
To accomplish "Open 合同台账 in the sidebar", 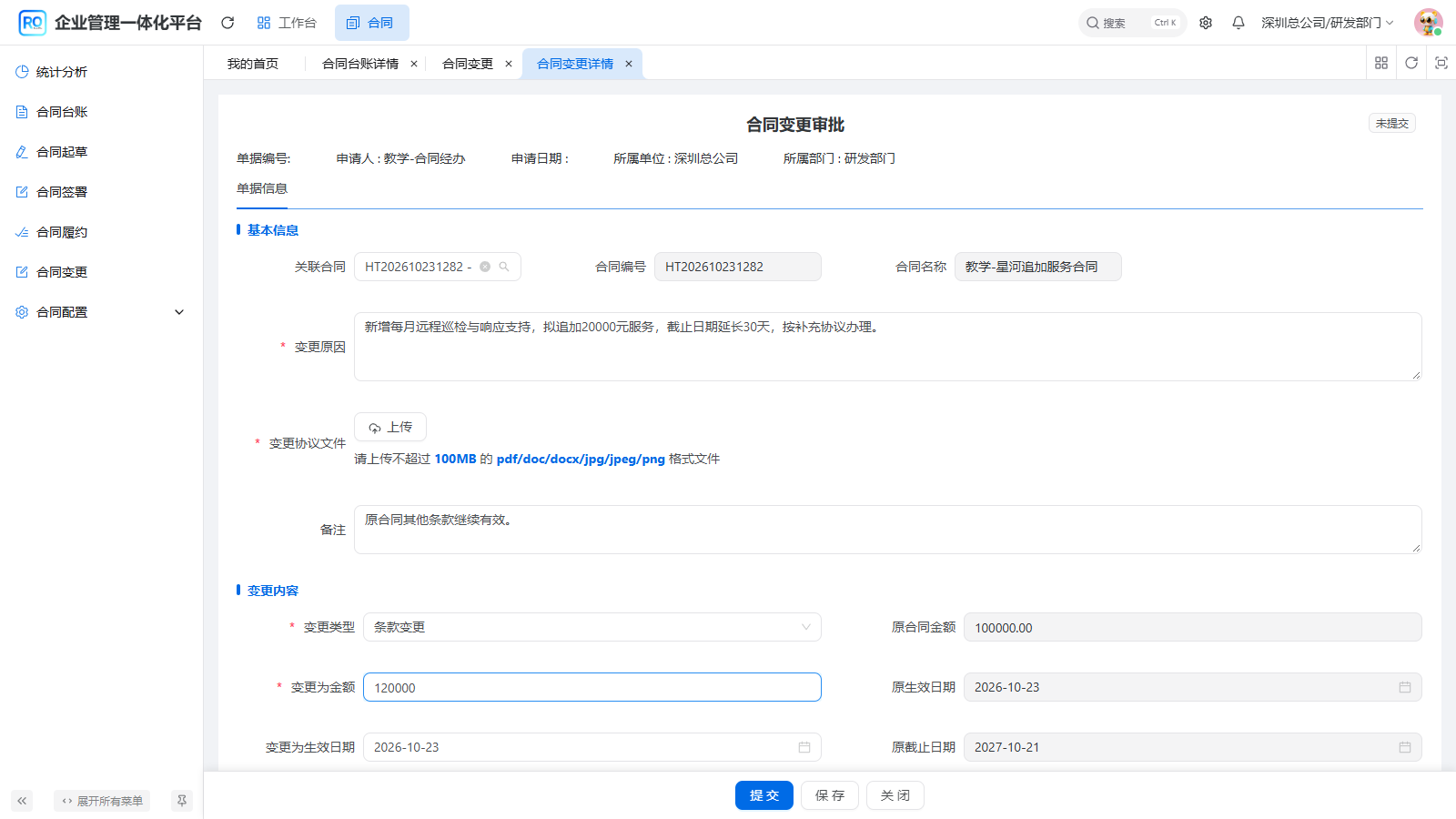I will point(102,112).
